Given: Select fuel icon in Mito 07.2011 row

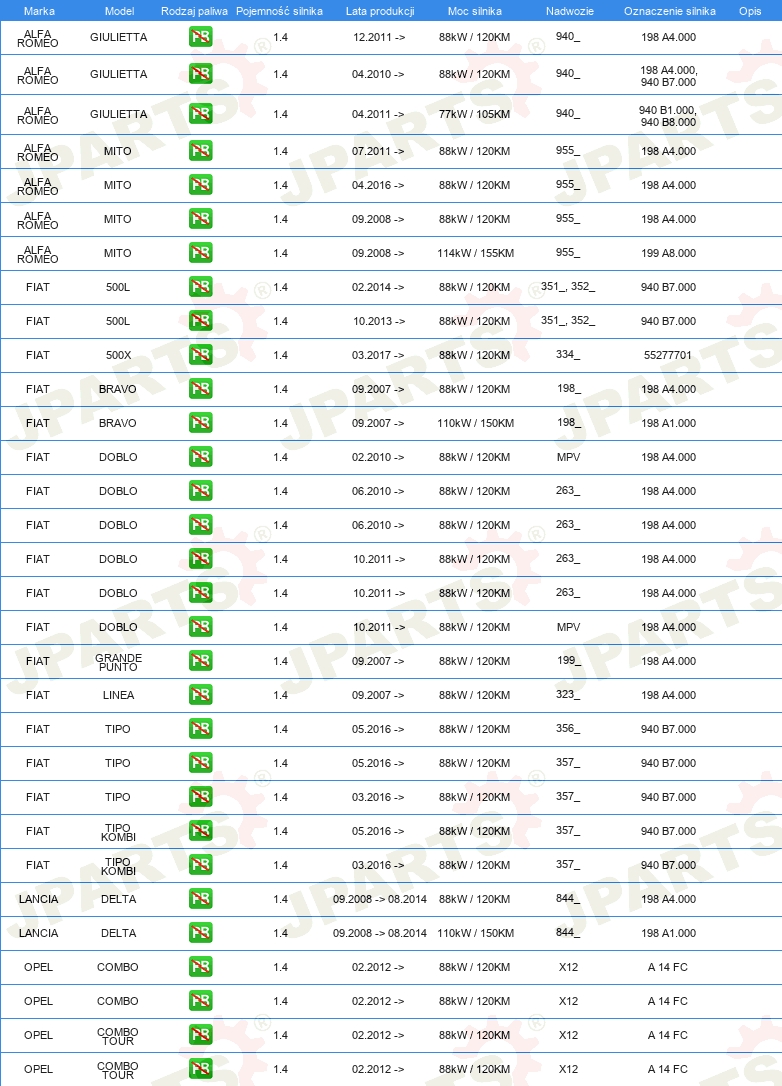Looking at the screenshot, I should (200, 150).
